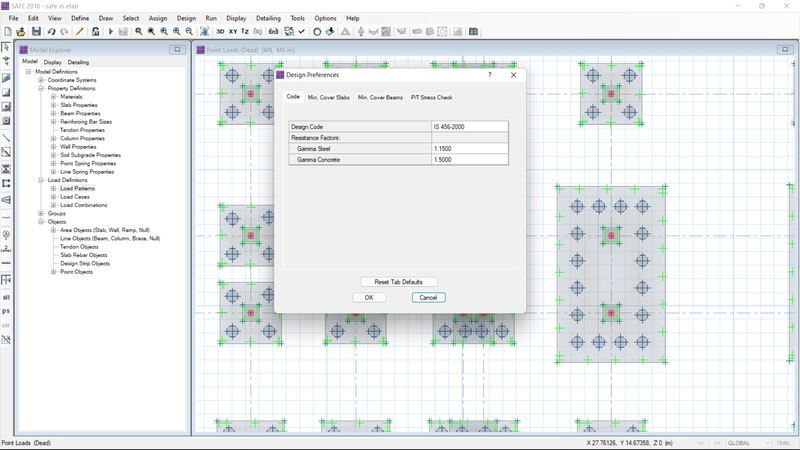Click the New Model toolbar icon
The height and width of the screenshot is (450, 800).
[x=8, y=32]
